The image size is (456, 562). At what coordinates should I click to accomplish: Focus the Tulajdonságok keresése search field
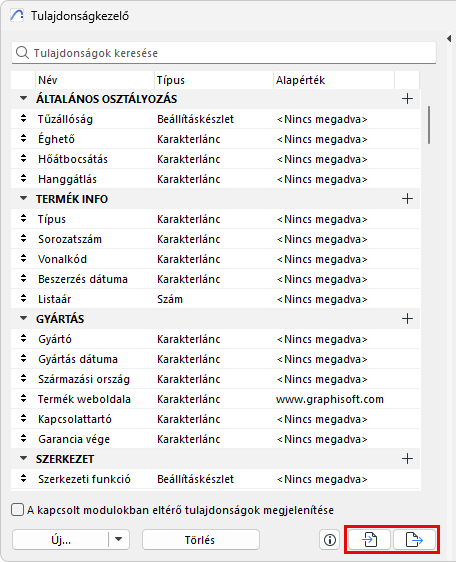tap(224, 53)
